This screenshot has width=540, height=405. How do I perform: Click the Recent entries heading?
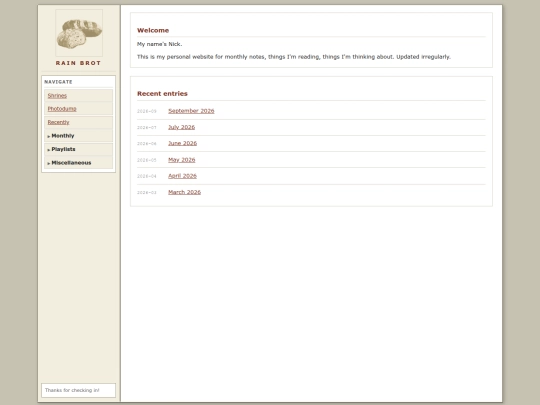point(162,94)
